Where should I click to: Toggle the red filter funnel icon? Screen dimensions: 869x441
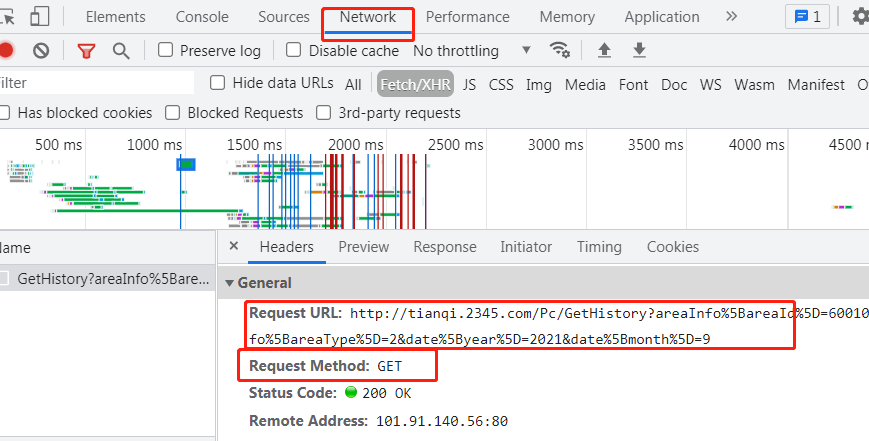[x=87, y=51]
